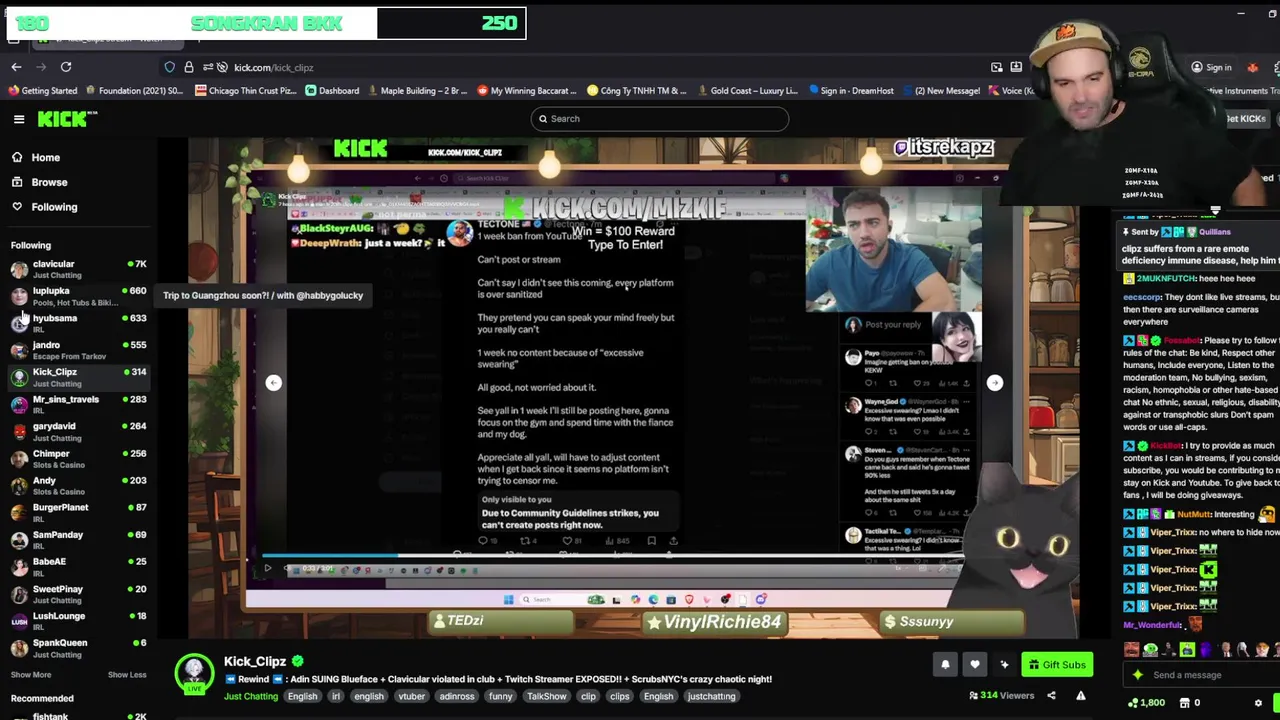Select BabeAE channel in sidebar
The height and width of the screenshot is (720, 1280).
pyautogui.click(x=78, y=567)
